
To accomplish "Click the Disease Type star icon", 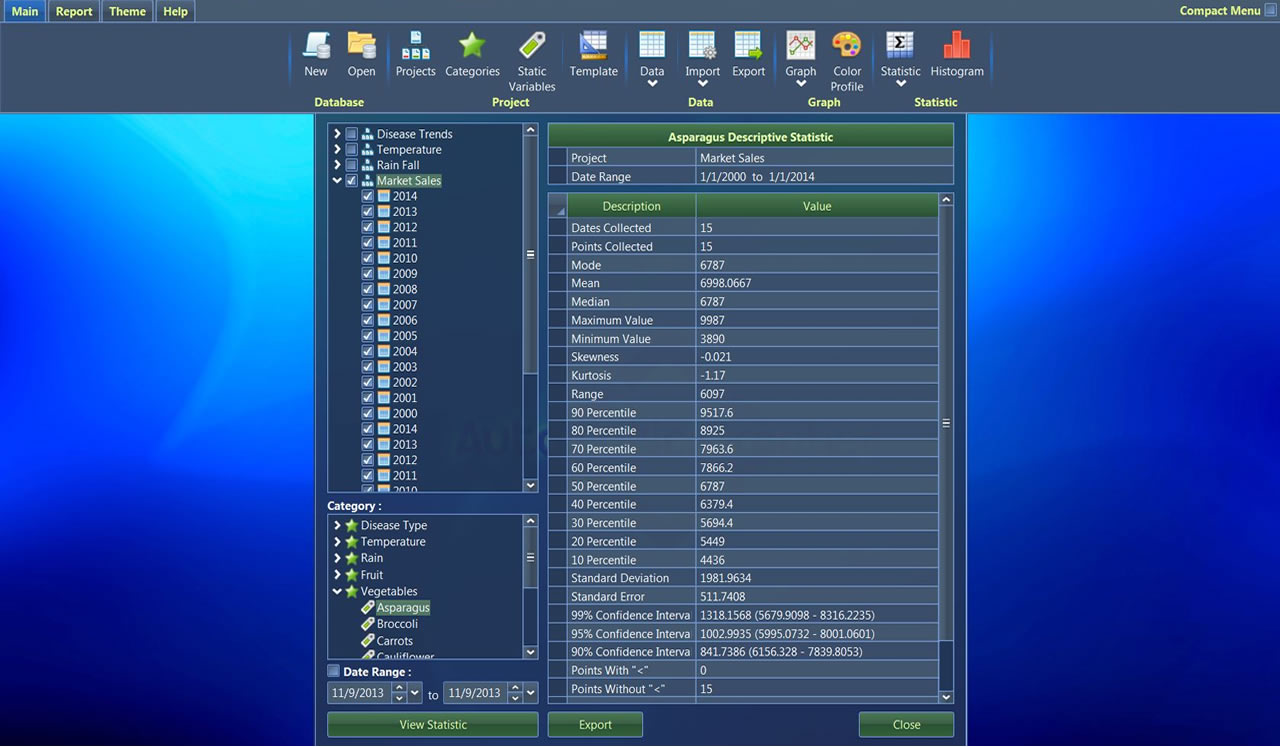I will coord(351,525).
